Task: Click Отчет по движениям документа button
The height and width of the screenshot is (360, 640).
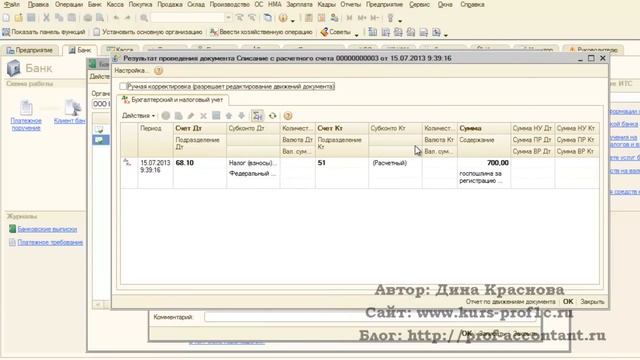Action: coord(511,302)
